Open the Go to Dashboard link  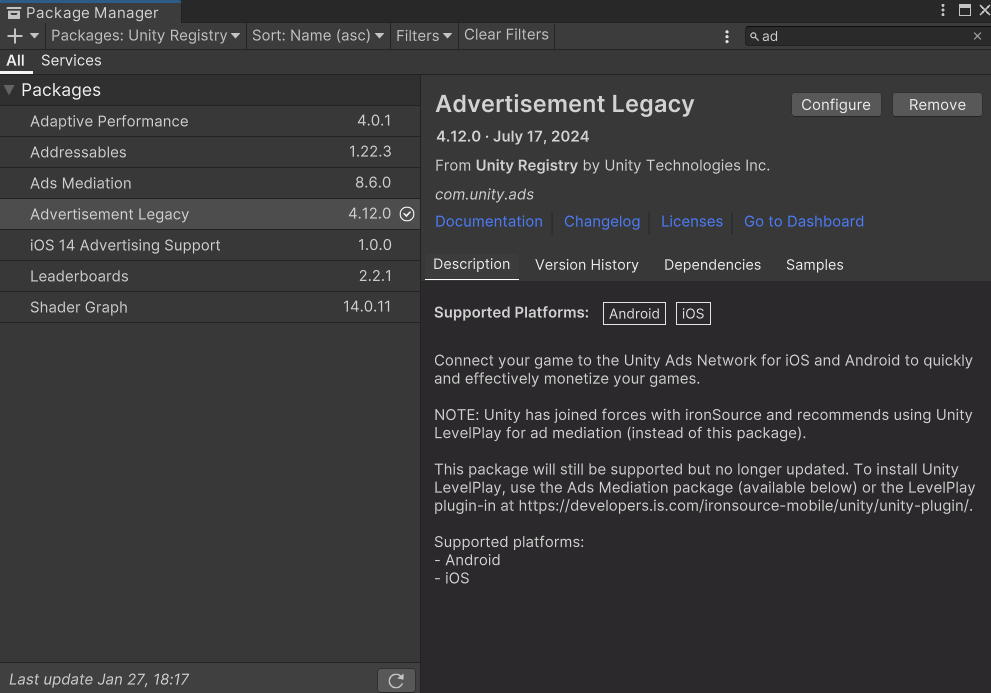[803, 222]
